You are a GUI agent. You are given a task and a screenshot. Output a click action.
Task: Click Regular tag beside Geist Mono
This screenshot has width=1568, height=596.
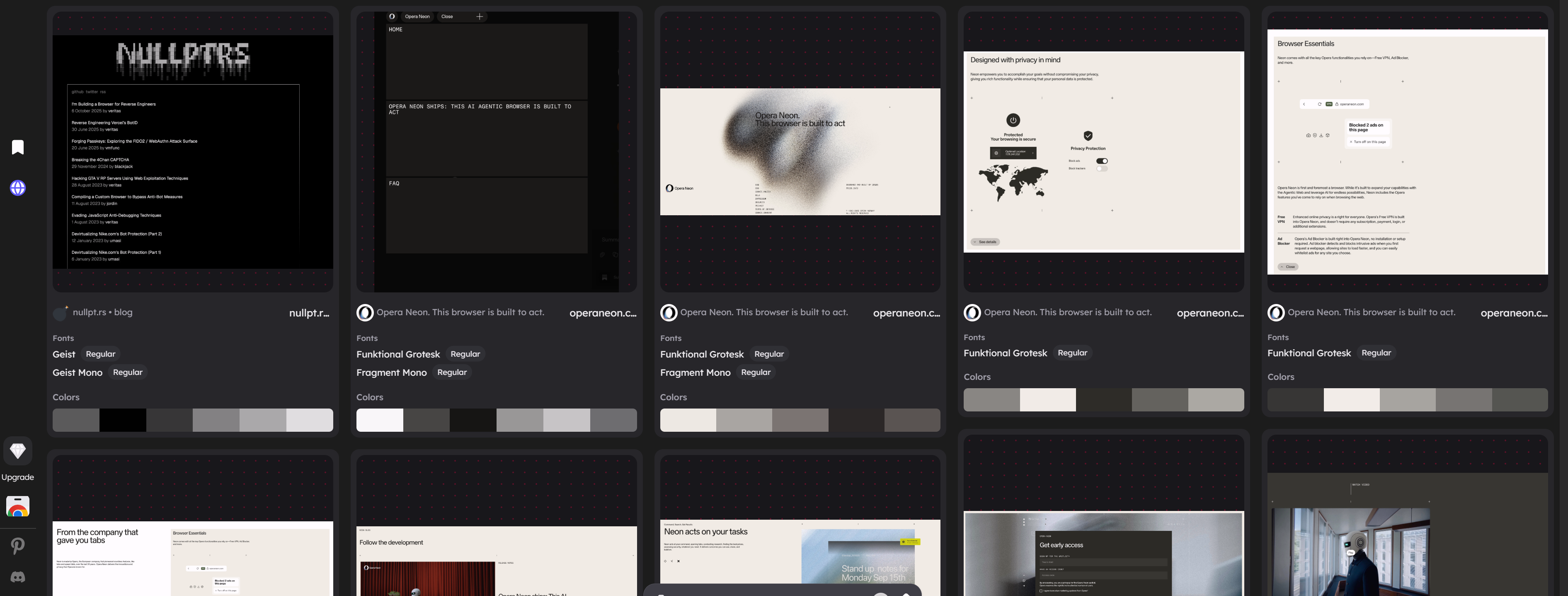coord(128,372)
